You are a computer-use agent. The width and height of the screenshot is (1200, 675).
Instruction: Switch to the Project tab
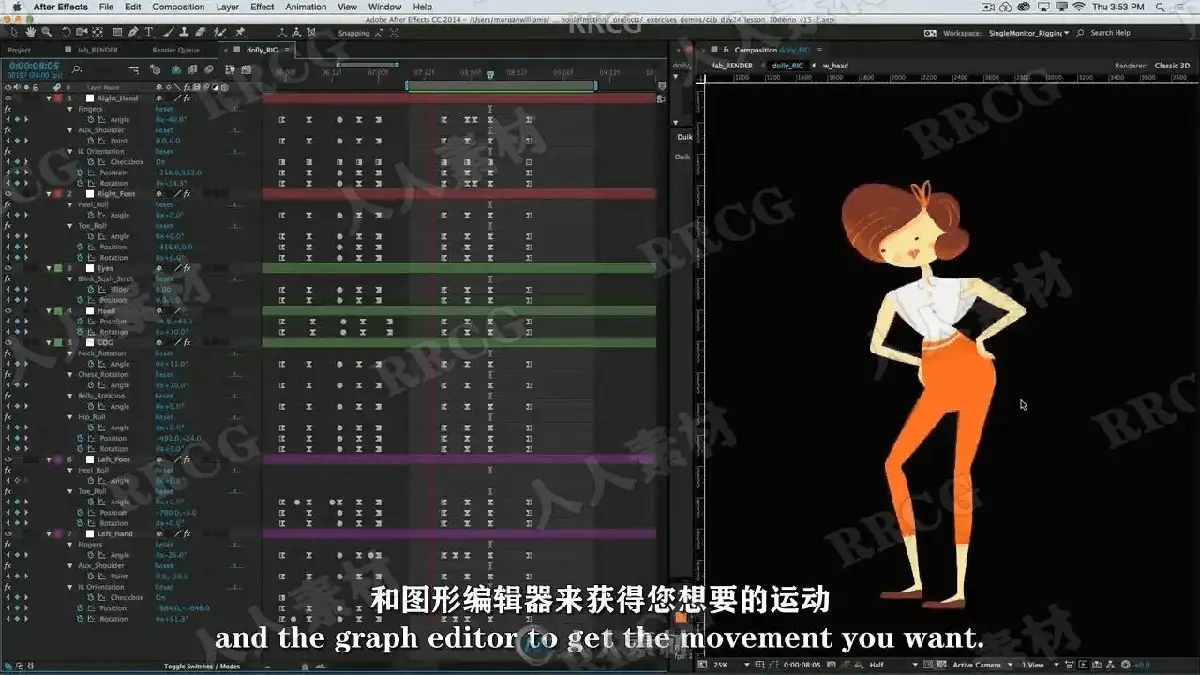(x=19, y=50)
